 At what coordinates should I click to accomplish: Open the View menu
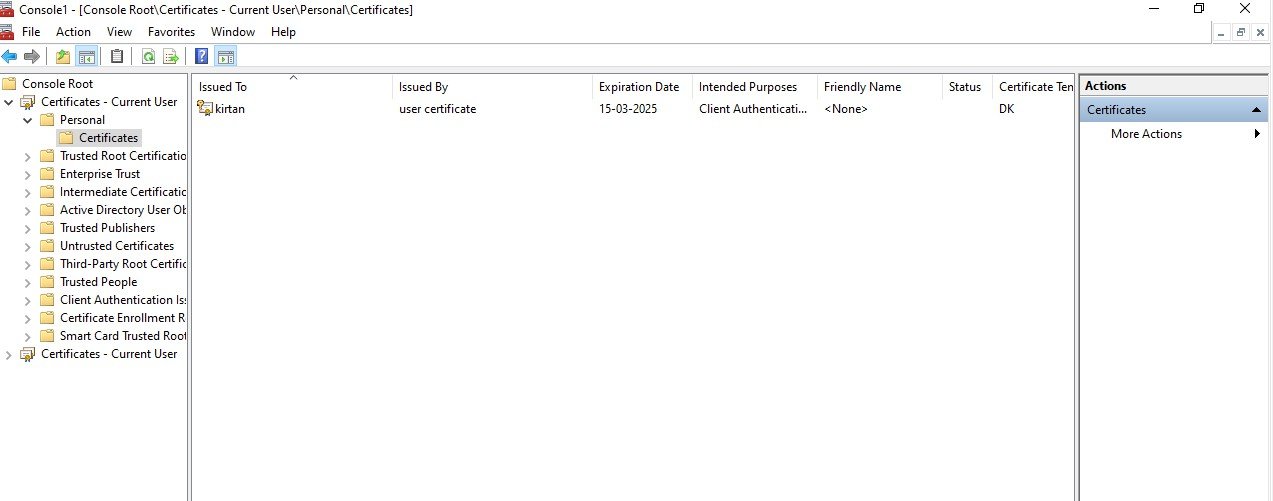[x=119, y=32]
